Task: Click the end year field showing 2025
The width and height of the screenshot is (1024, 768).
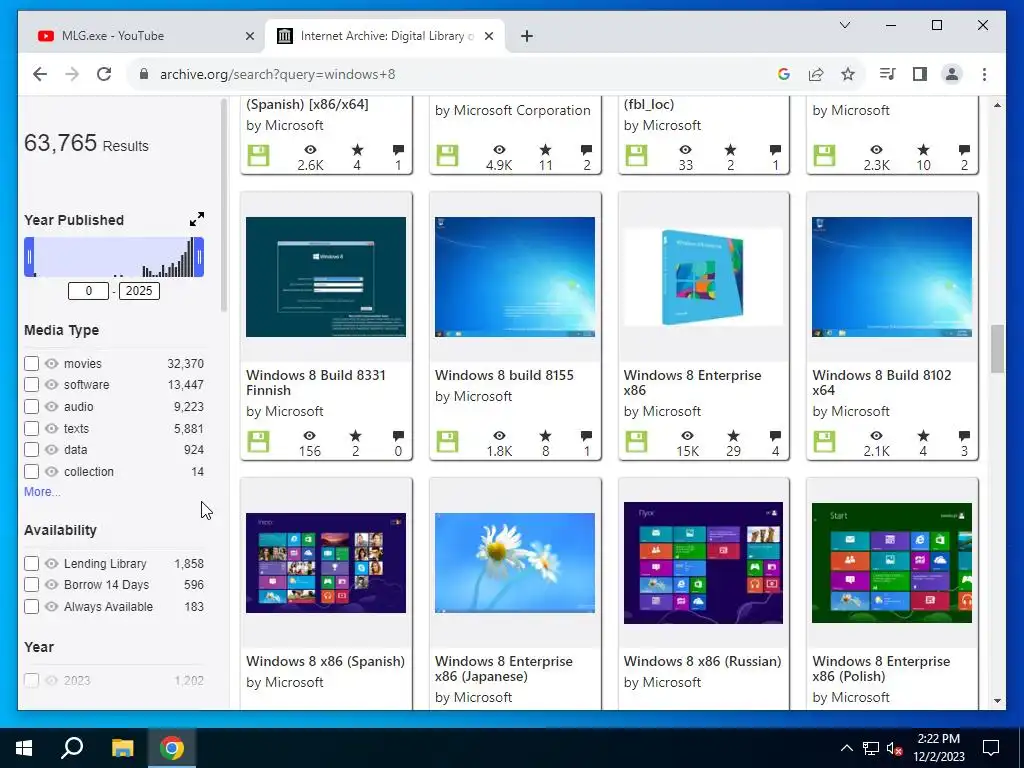Action: 139,291
